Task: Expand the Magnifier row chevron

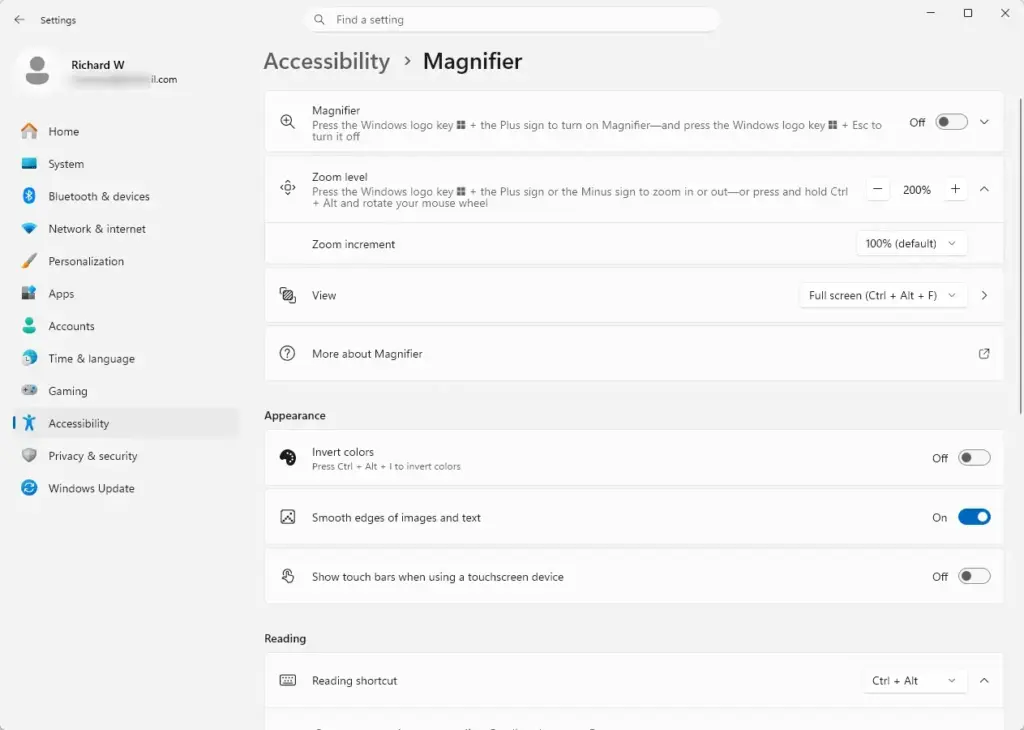Action: (x=984, y=122)
